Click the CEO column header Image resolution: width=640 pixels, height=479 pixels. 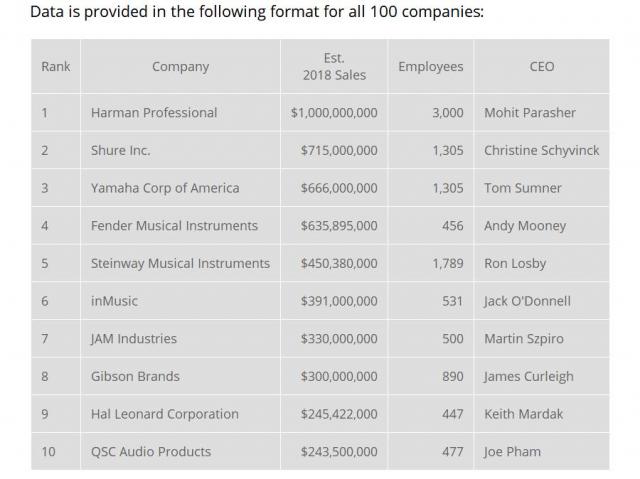click(x=541, y=67)
